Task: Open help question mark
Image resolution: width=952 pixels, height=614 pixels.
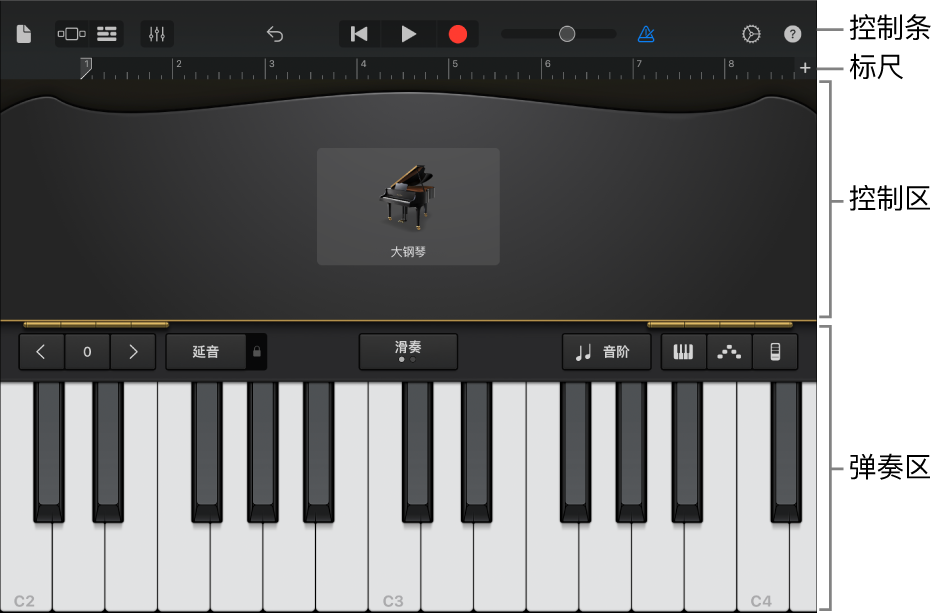Action: tap(792, 34)
